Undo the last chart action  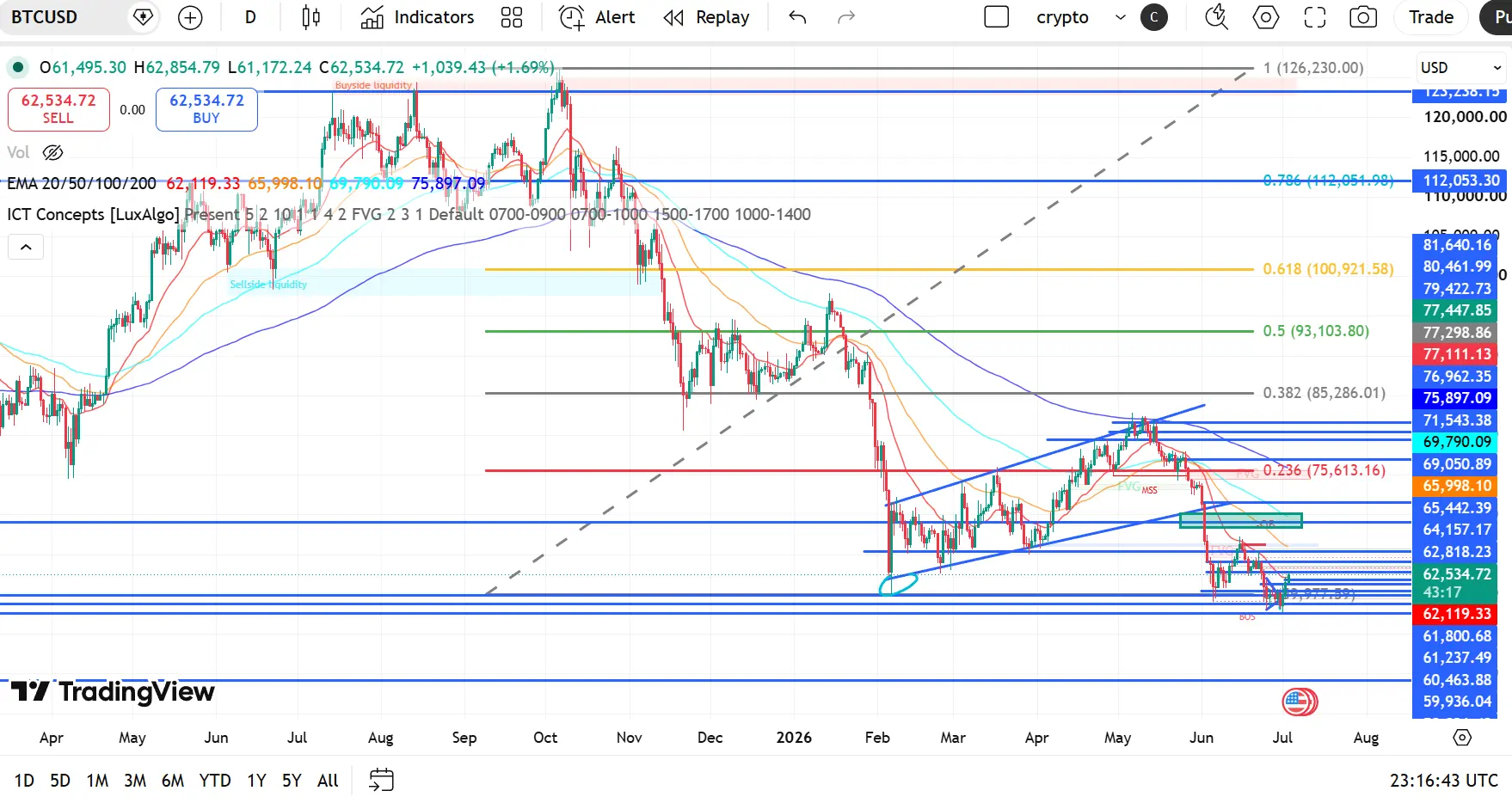(797, 17)
